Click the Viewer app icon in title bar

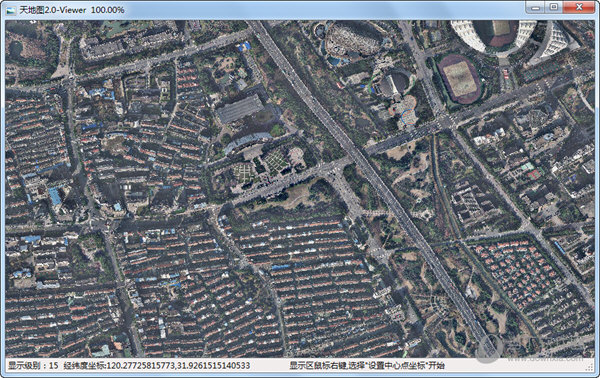click(x=11, y=10)
